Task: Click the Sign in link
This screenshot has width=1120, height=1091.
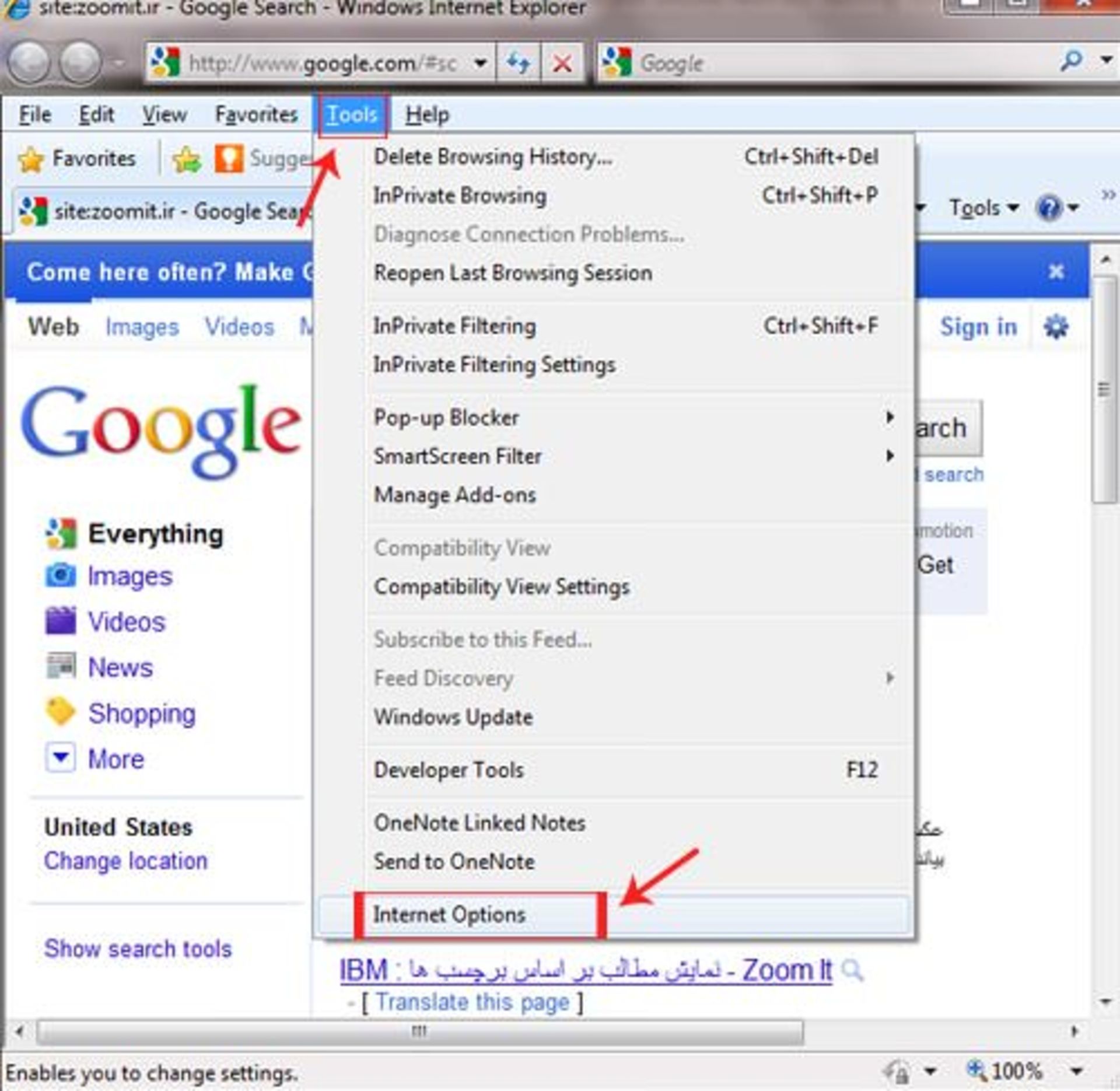Action: click(x=978, y=327)
